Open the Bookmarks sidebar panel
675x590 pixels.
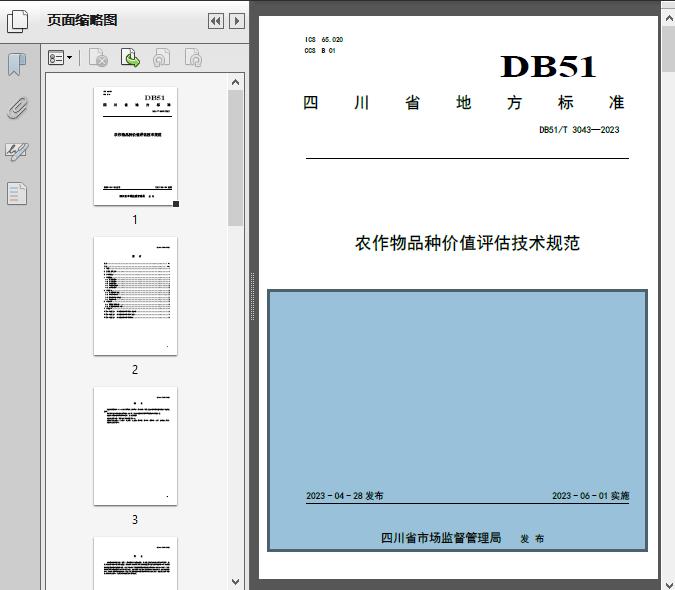pyautogui.click(x=17, y=65)
